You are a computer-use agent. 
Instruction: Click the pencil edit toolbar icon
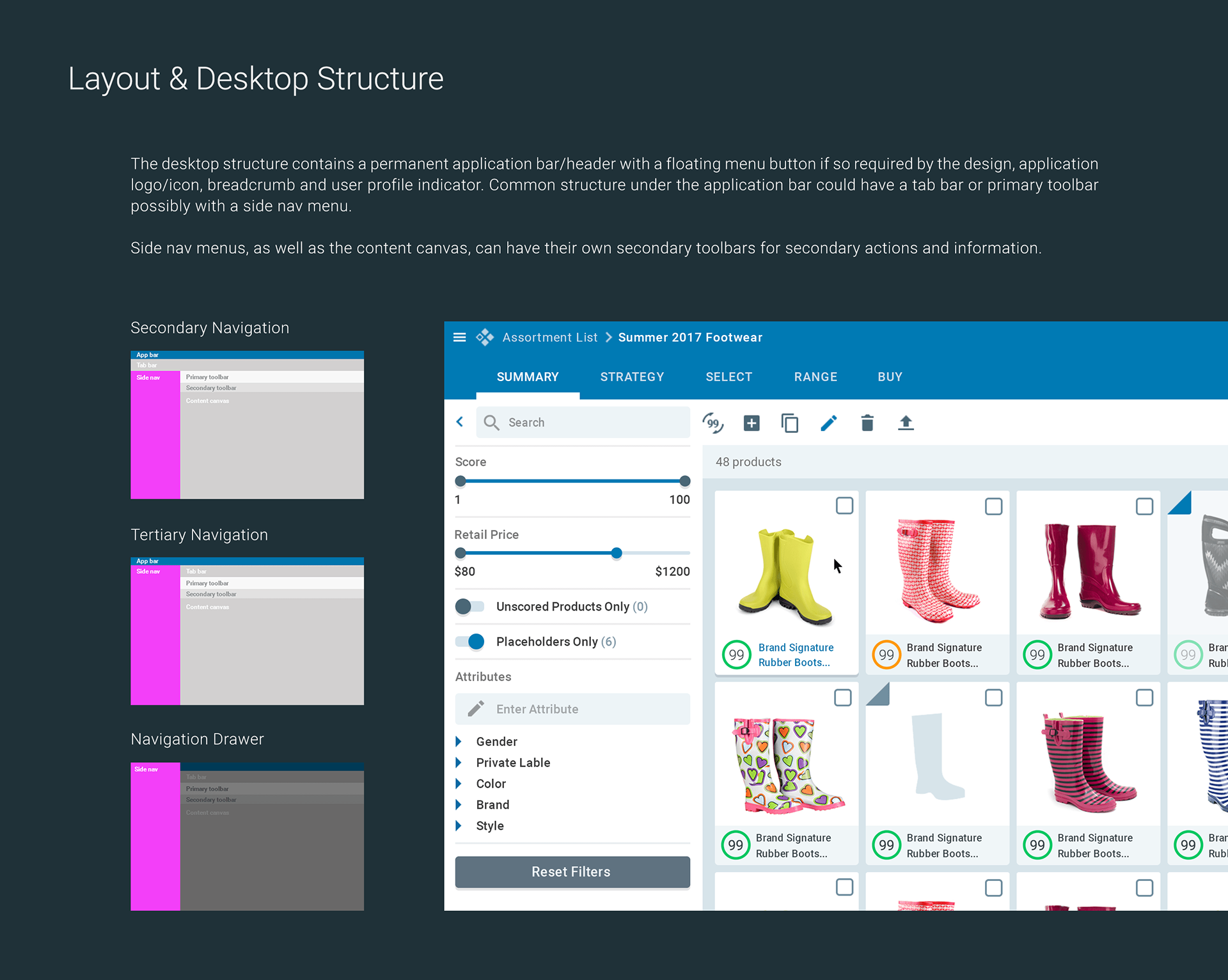tap(828, 423)
